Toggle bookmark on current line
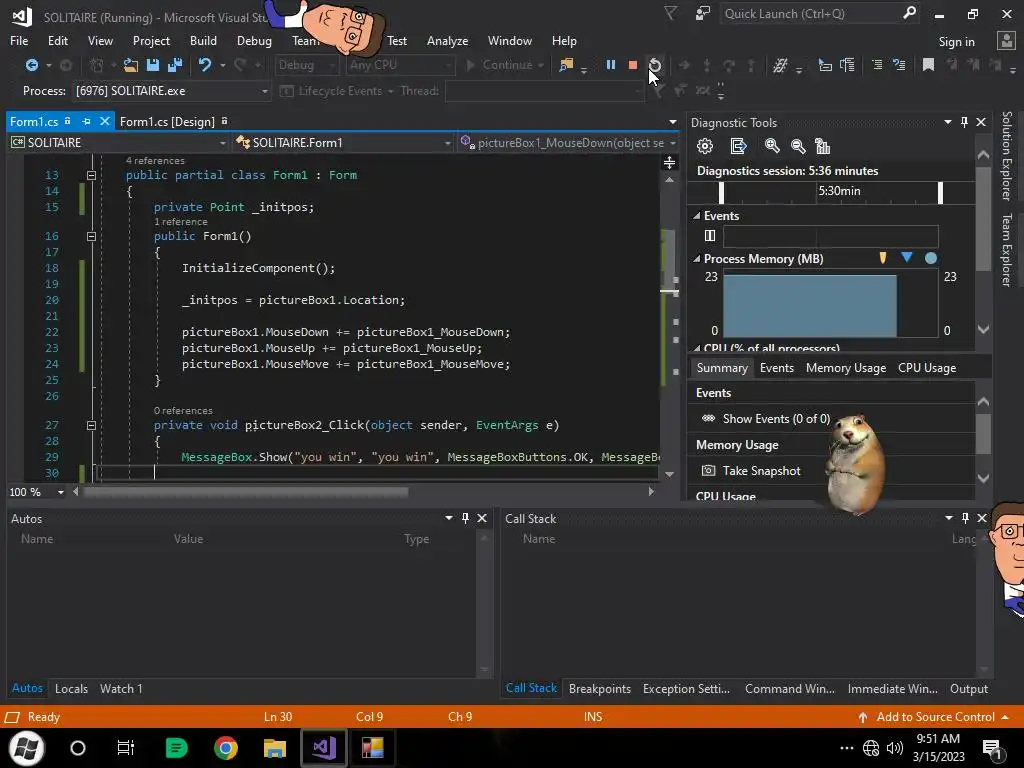1024x768 pixels. tap(928, 65)
